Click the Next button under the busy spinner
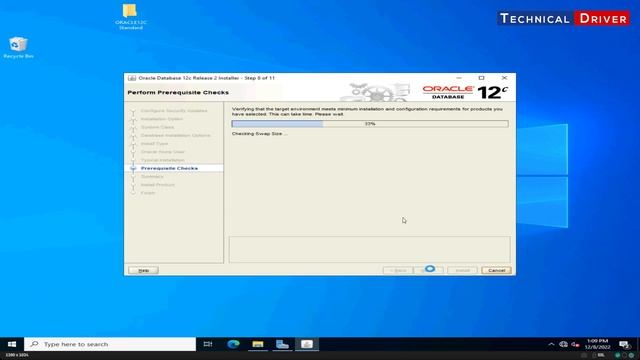Image resolution: width=640 pixels, height=360 pixels. 429,270
